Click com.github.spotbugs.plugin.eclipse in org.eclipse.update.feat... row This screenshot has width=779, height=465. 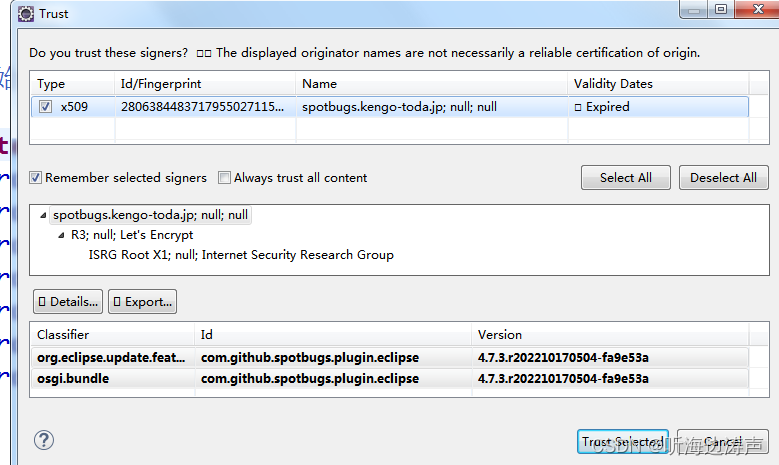(333, 358)
